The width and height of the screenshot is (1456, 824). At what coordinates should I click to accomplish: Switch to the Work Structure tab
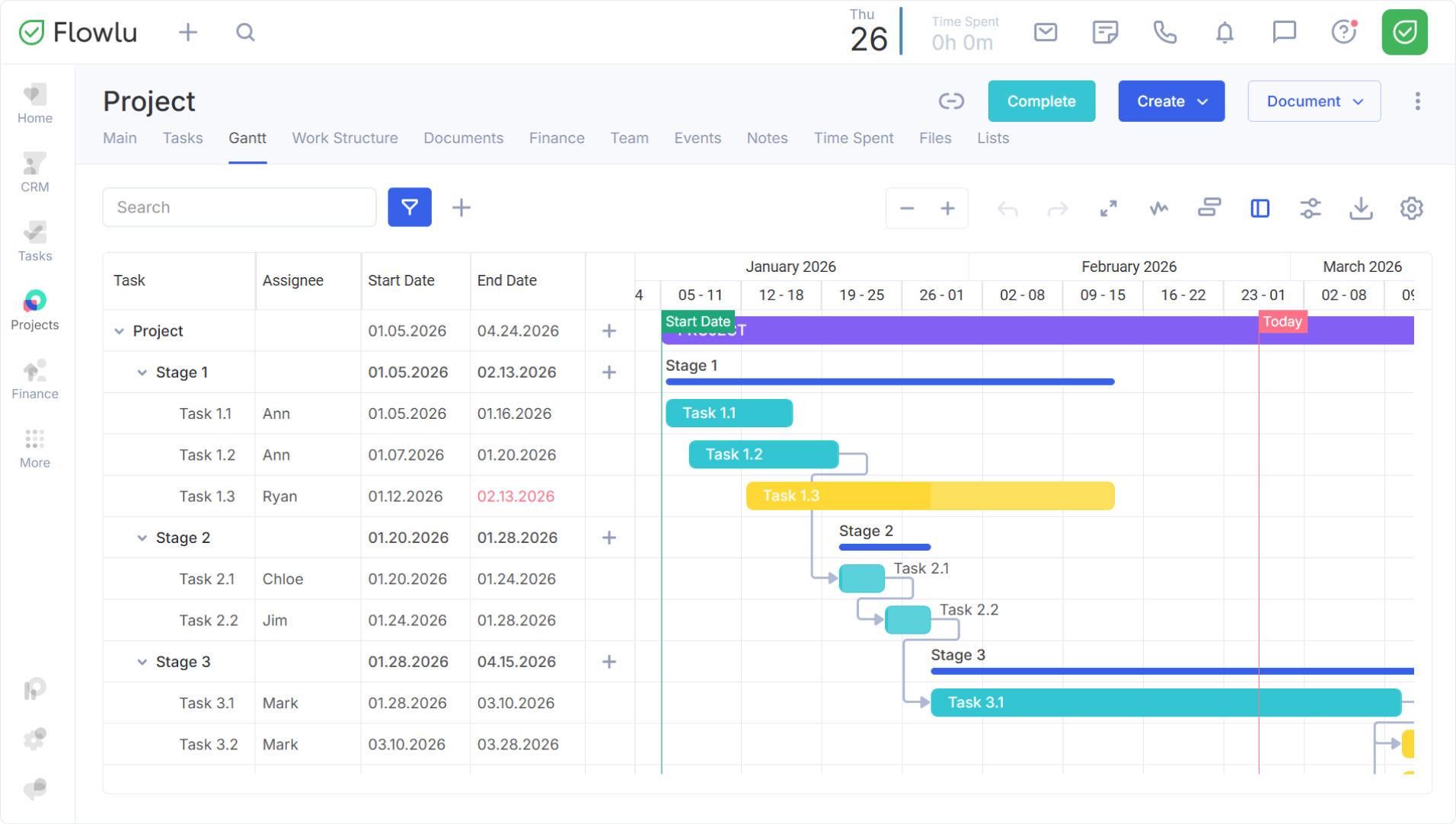[345, 138]
